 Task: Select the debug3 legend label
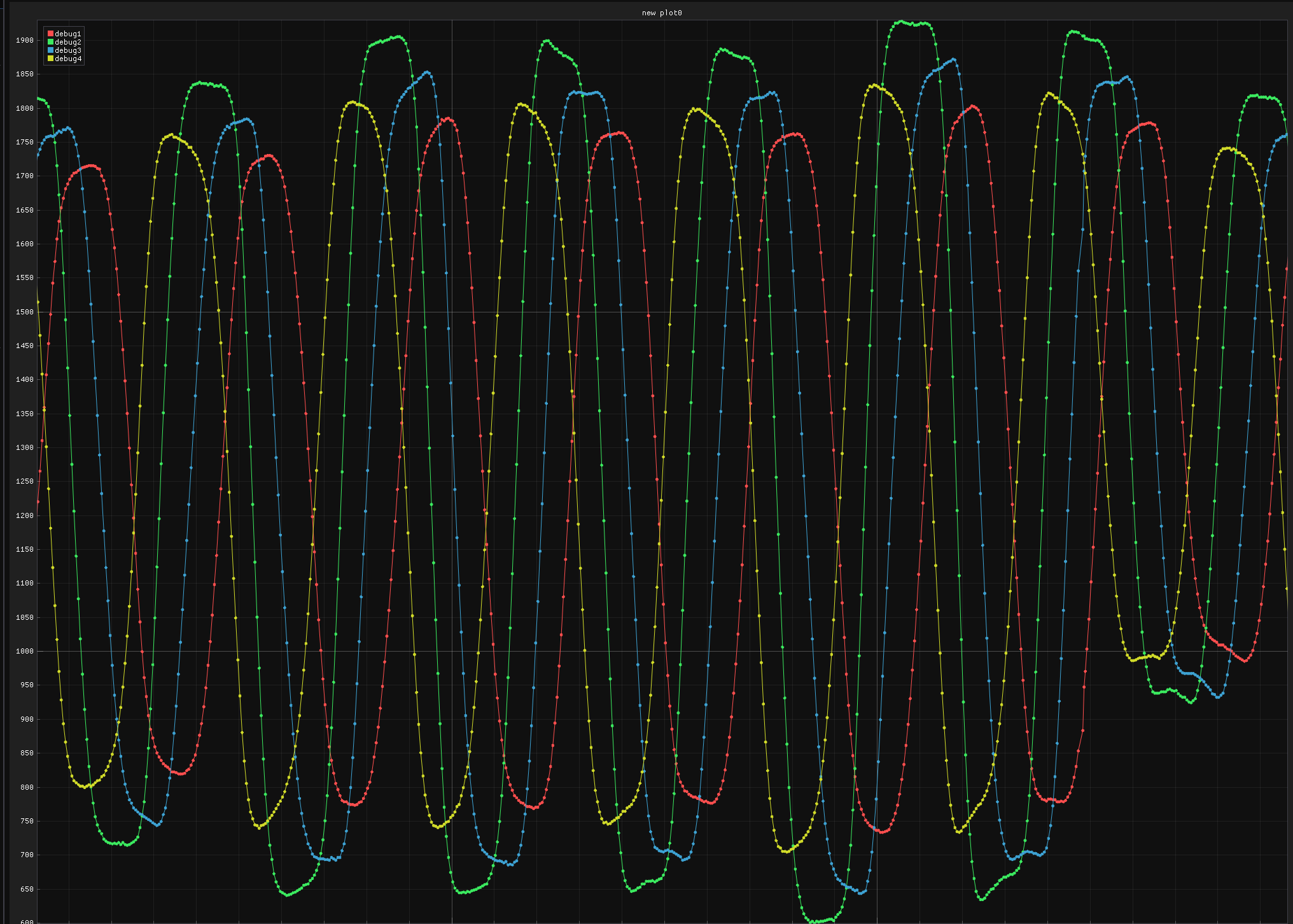tap(68, 50)
